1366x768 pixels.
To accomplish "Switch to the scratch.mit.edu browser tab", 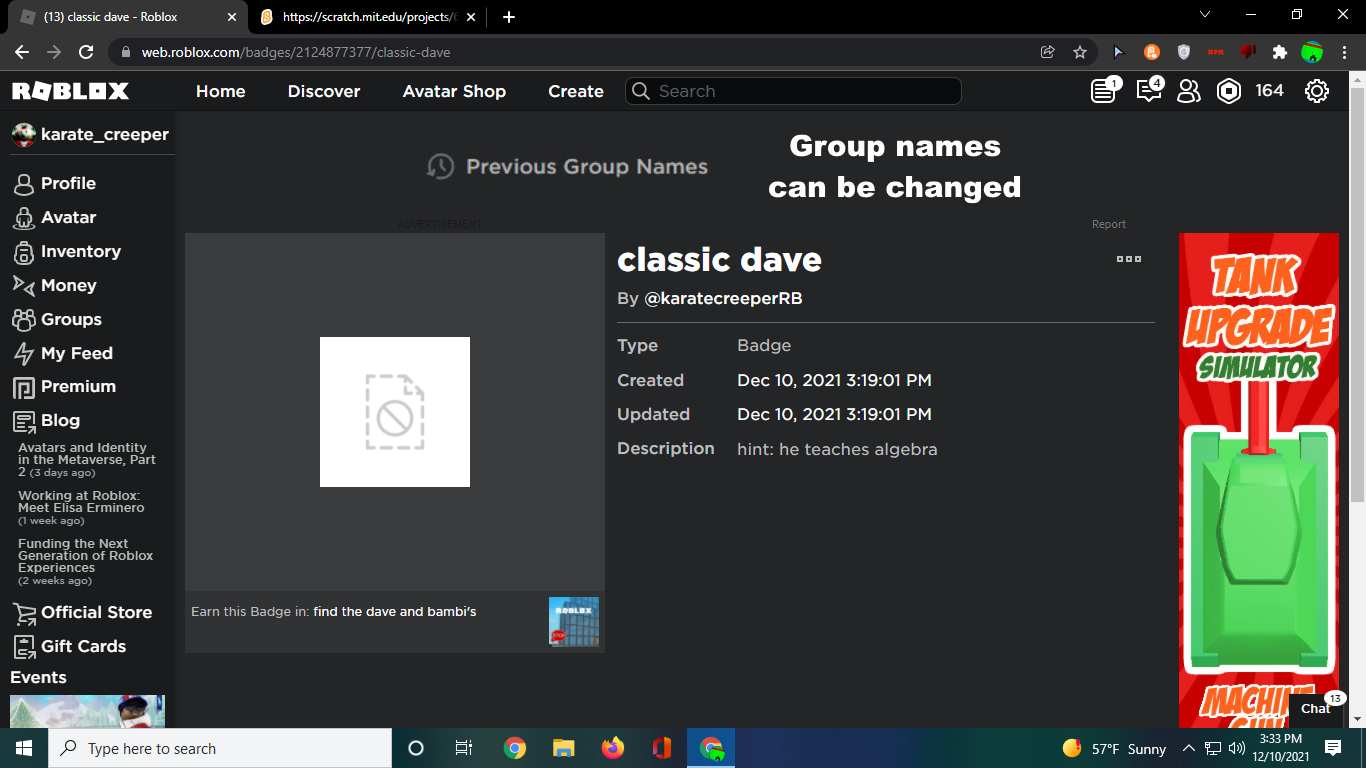I will [x=366, y=17].
